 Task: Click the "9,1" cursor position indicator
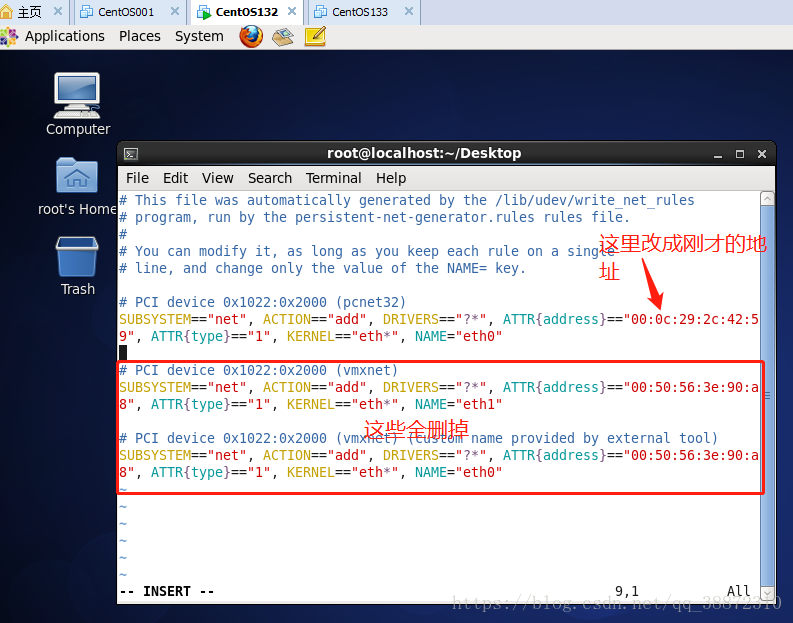627,591
